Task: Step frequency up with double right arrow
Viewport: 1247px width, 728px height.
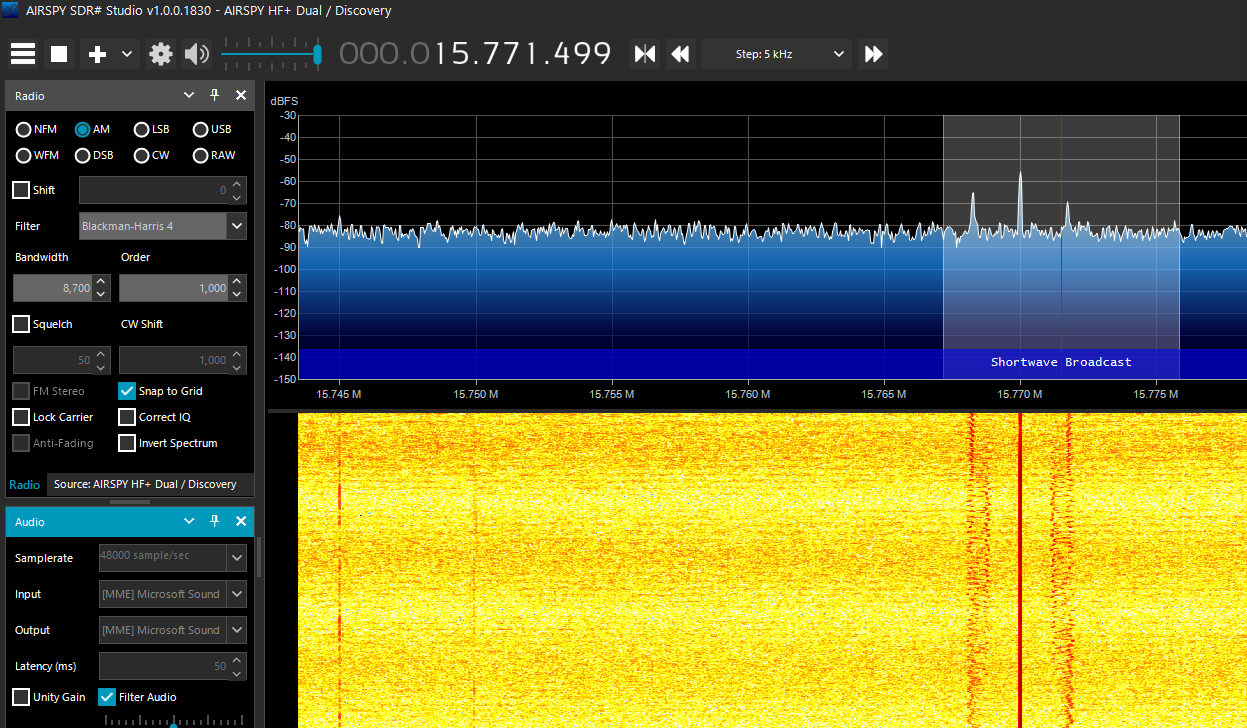Action: 873,54
